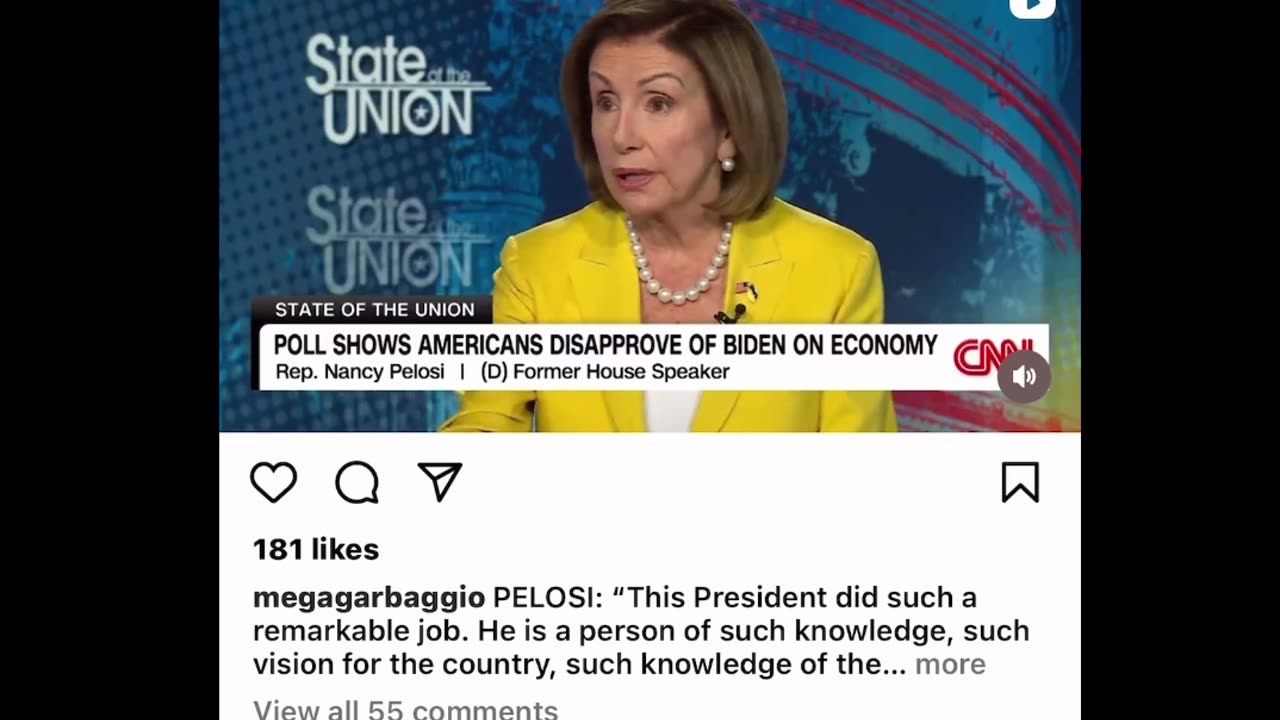View all 55 comments
1280x720 pixels.
pos(405,709)
